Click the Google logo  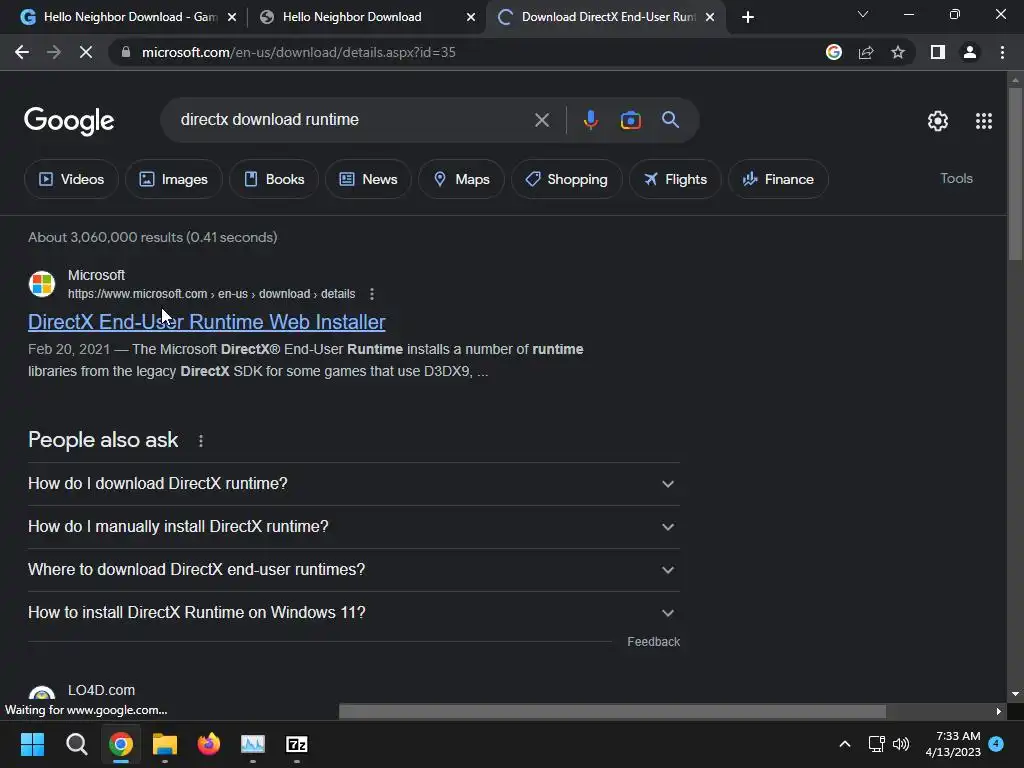coord(69,121)
